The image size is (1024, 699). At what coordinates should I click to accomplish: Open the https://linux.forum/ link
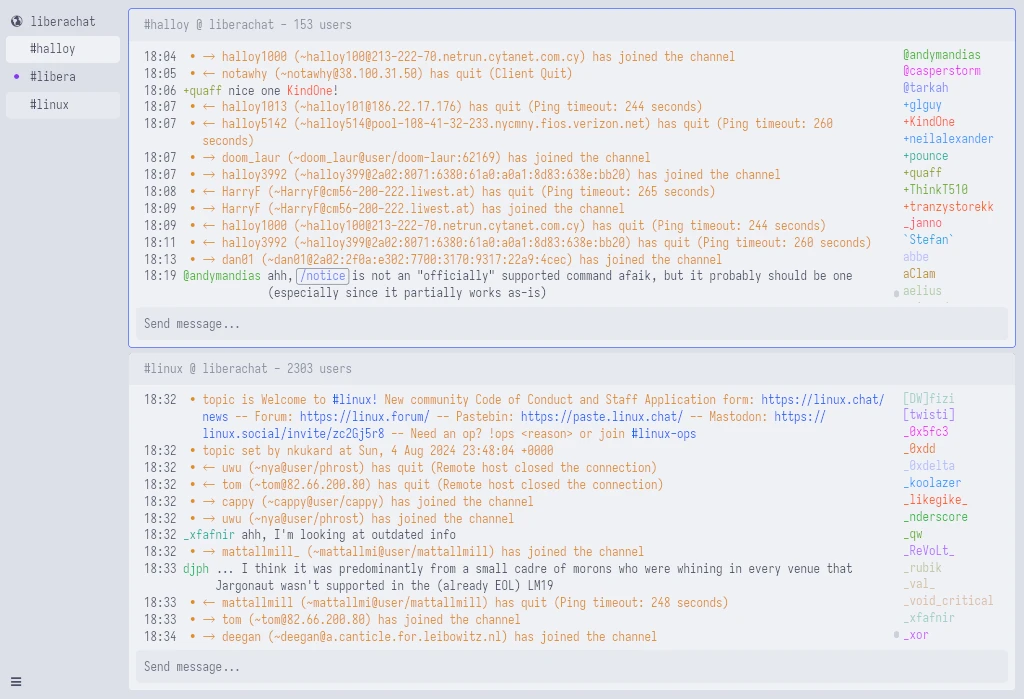point(364,417)
